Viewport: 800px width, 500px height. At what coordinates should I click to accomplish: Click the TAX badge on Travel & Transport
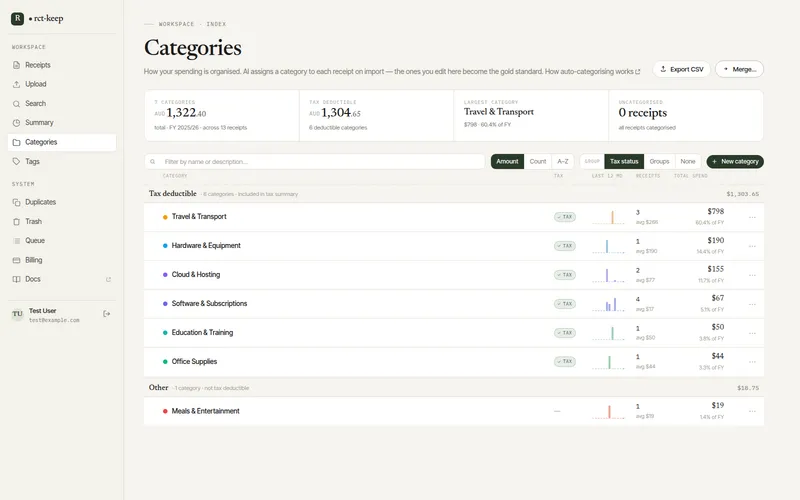click(565, 217)
